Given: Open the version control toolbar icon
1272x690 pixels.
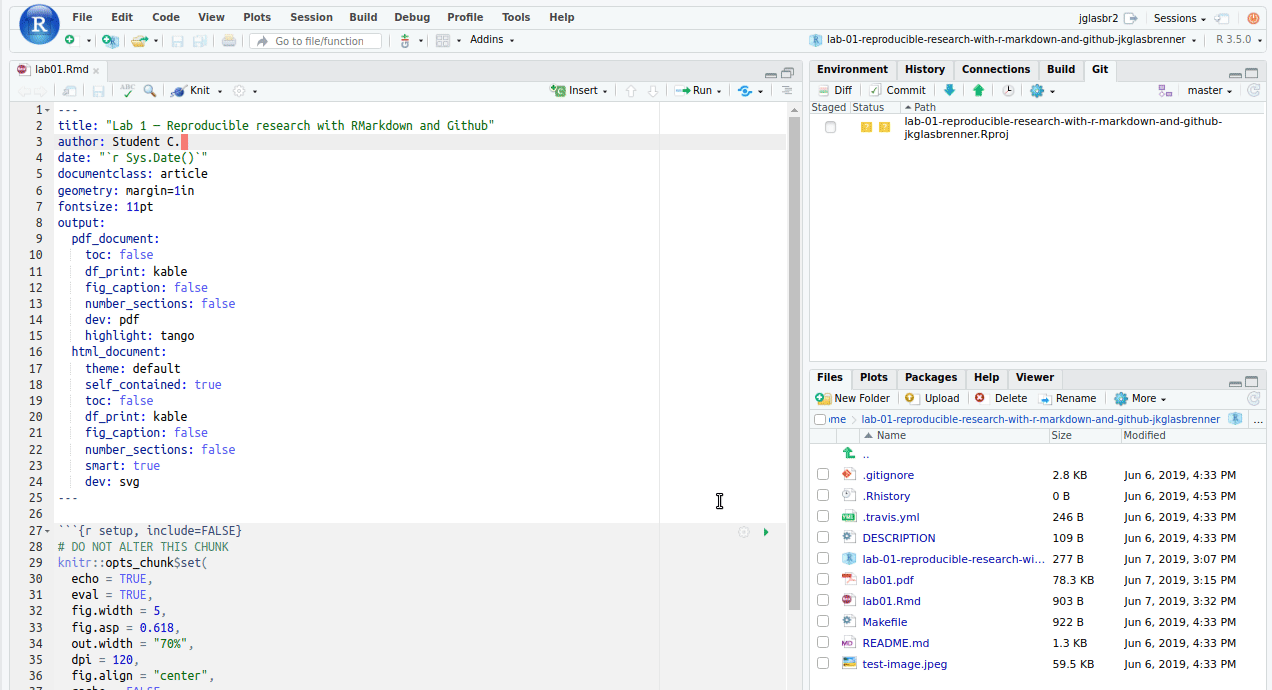Looking at the screenshot, I should coord(405,40).
